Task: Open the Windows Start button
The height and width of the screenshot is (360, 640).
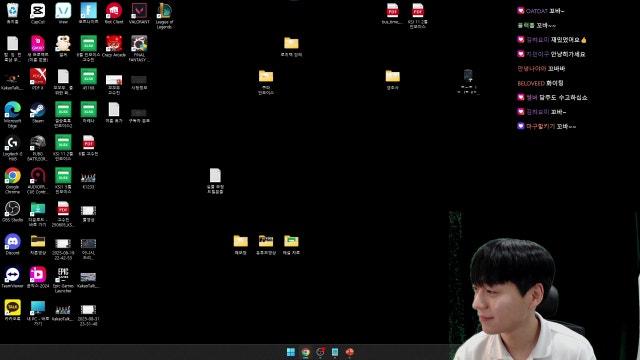Action: (291, 352)
